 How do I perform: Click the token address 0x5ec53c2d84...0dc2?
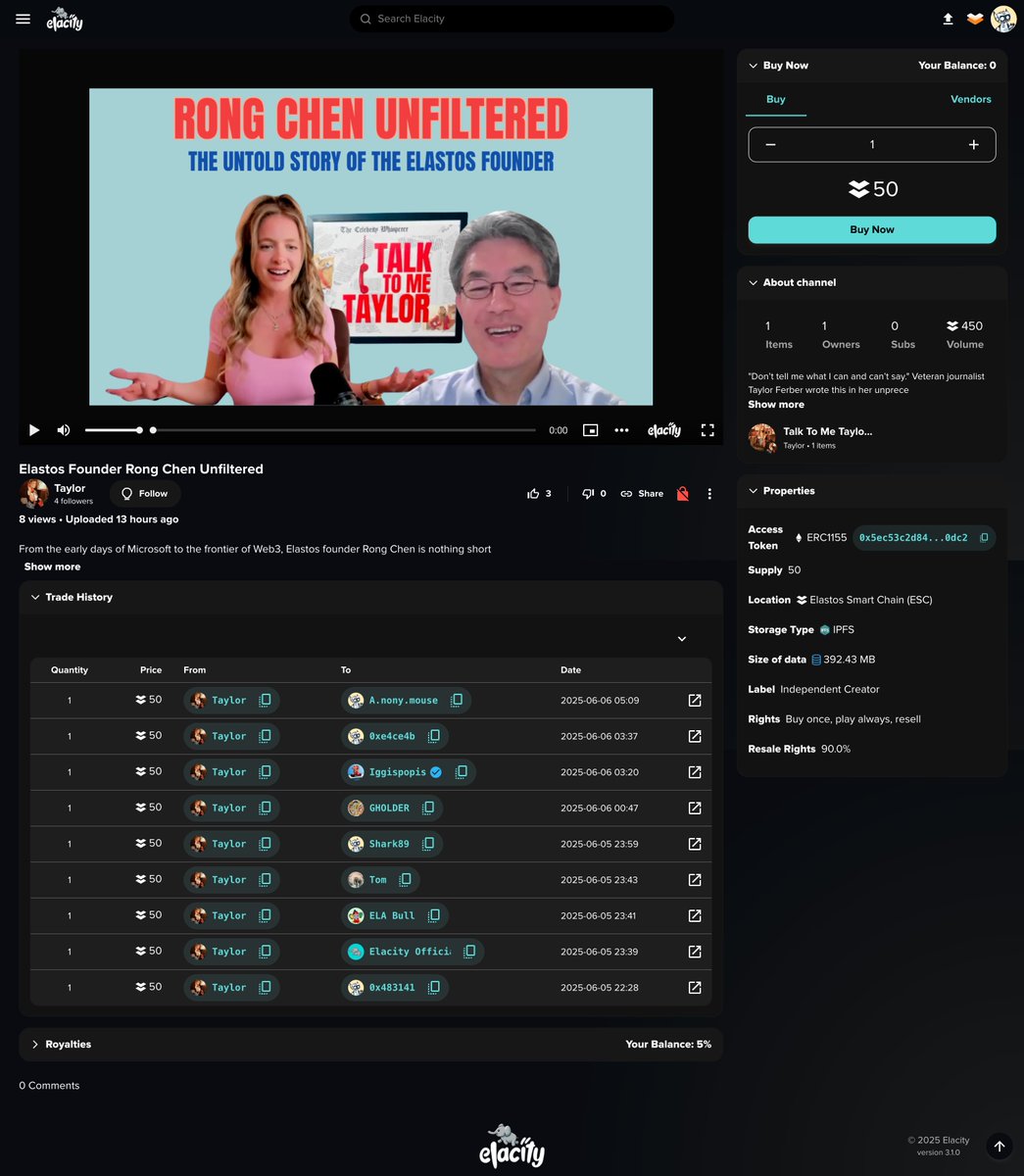tap(913, 538)
